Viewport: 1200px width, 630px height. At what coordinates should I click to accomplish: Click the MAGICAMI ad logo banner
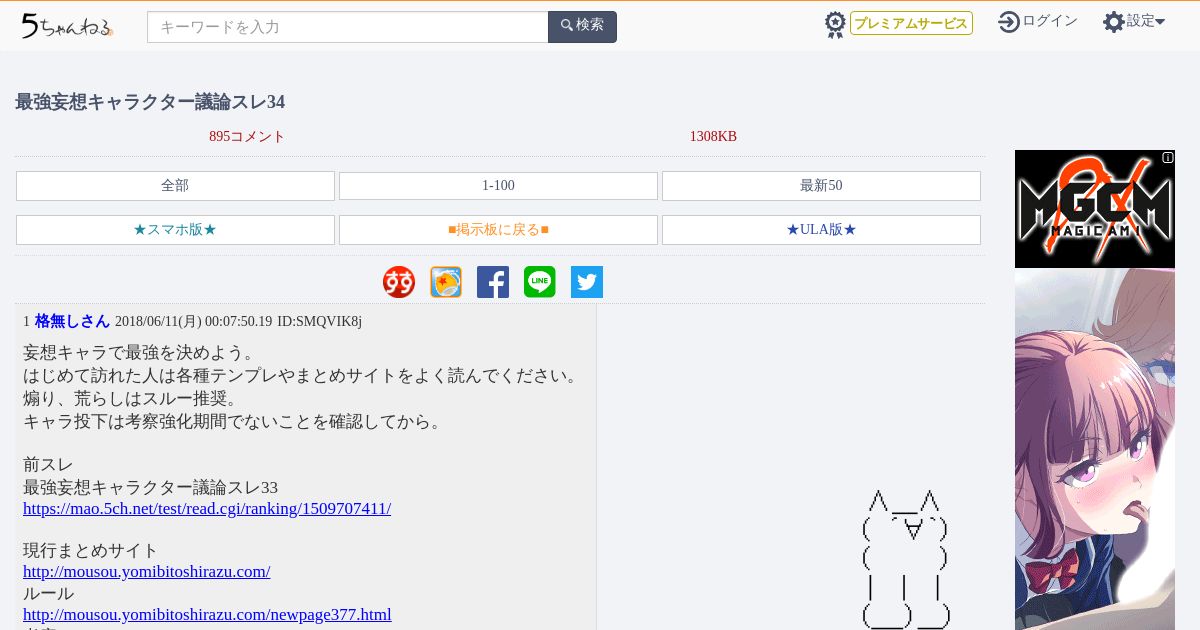click(x=1094, y=209)
